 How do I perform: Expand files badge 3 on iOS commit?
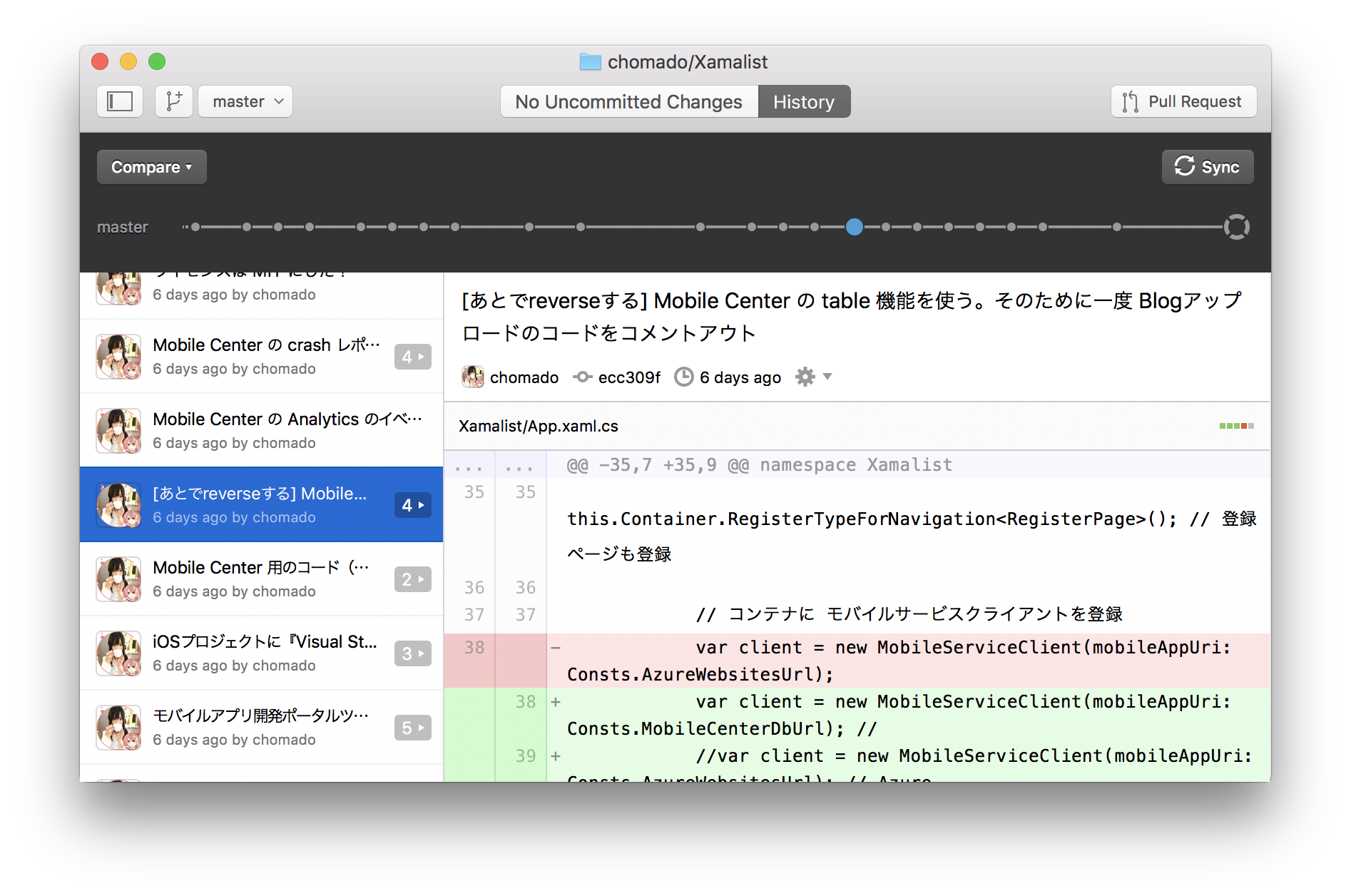(412, 653)
